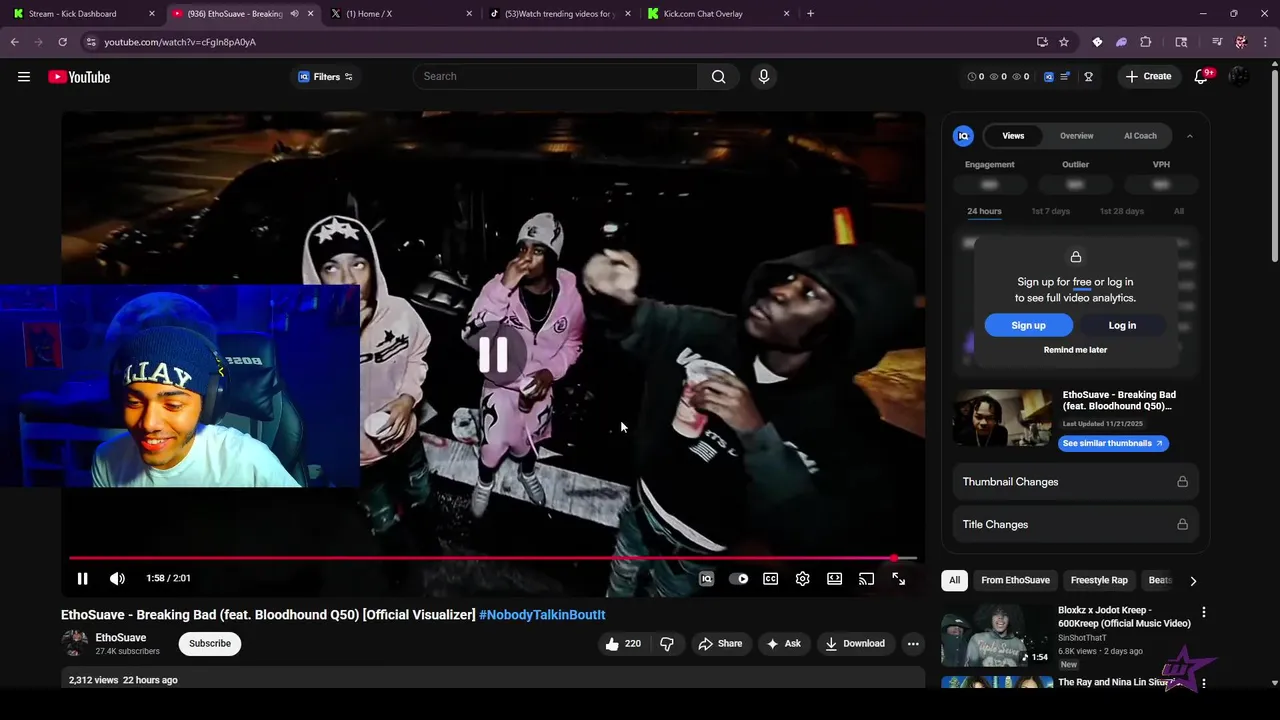
Task: Open the browser extensions puzzle icon
Action: pyautogui.click(x=1146, y=42)
